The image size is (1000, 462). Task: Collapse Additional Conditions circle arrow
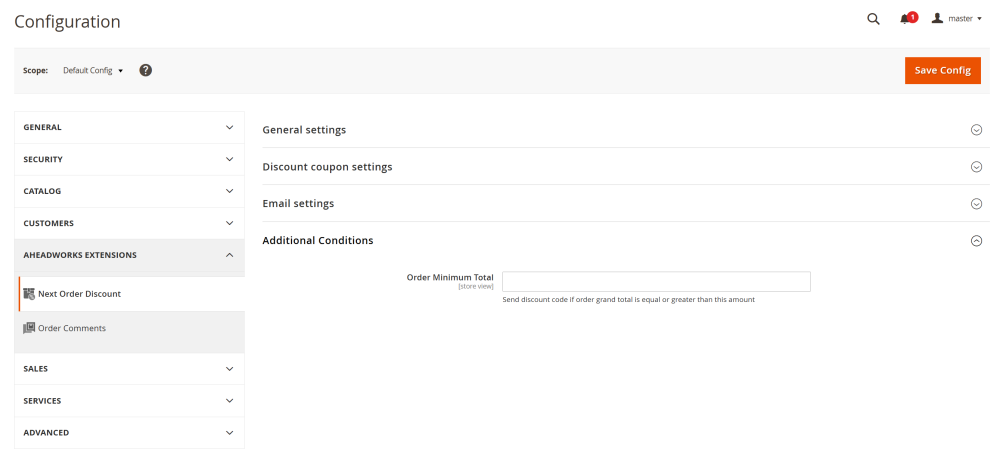point(976,241)
